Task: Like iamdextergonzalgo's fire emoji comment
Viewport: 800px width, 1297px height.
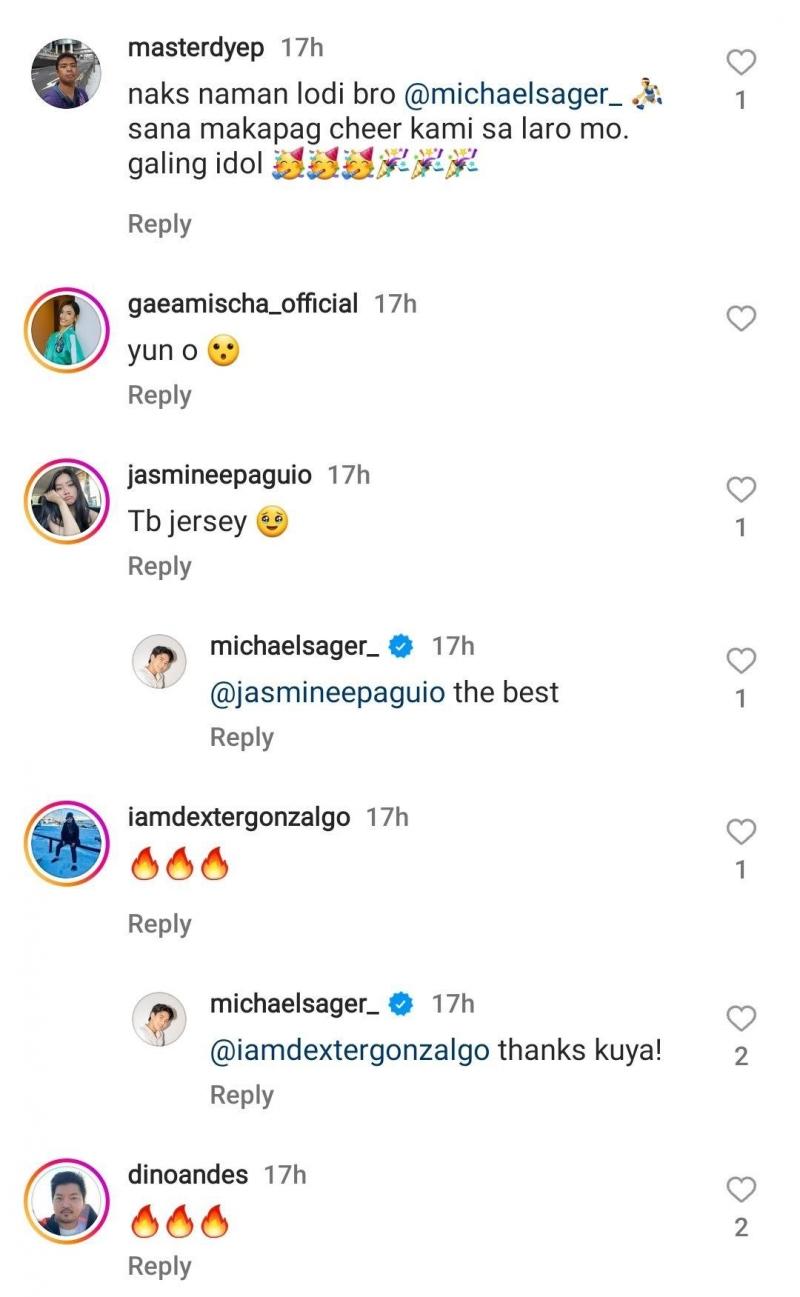Action: pos(740,832)
